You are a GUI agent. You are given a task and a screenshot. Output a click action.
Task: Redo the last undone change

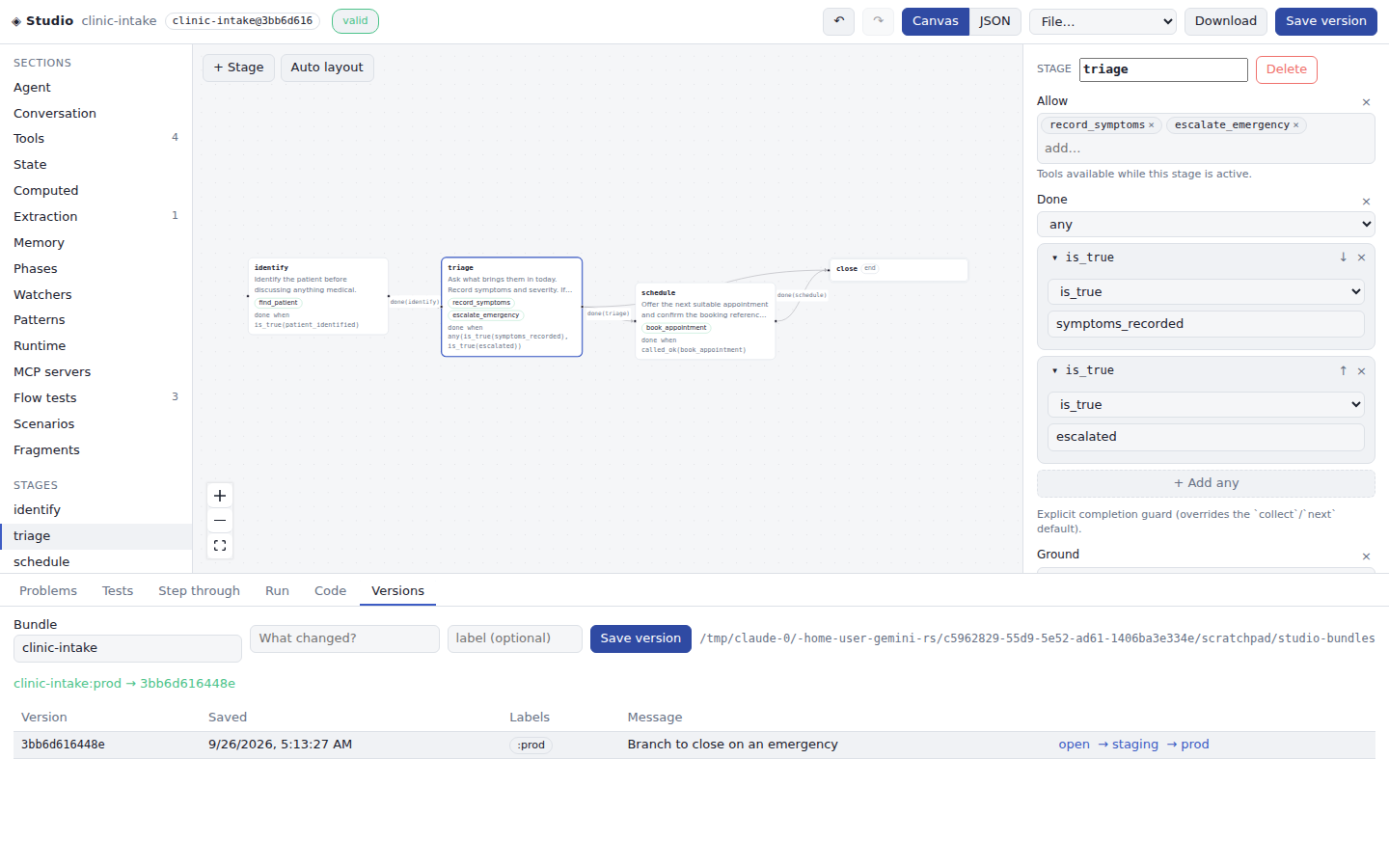coord(878,21)
